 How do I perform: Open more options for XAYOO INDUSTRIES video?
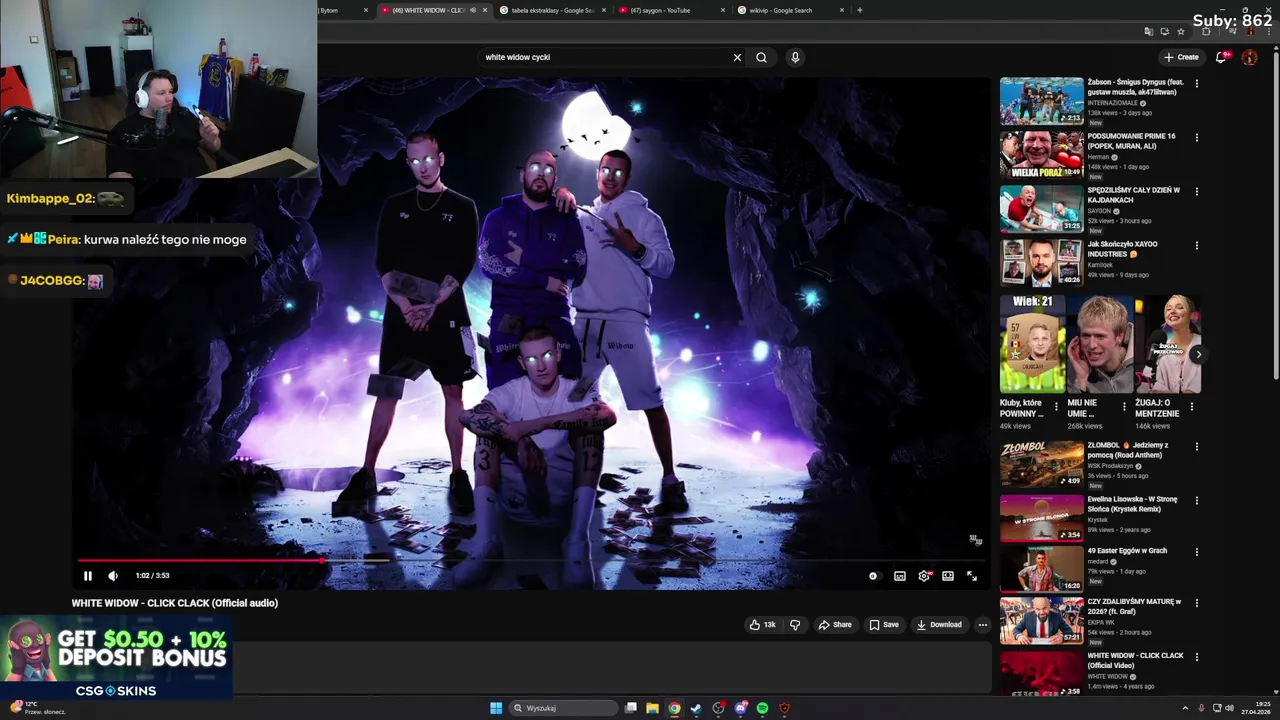(1196, 246)
